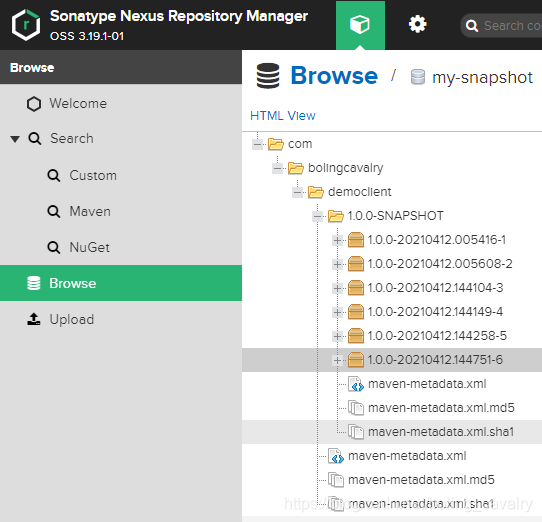Select tree row 1.0.0-20210412.144751-6
This screenshot has height=522, width=542.
[392, 360]
